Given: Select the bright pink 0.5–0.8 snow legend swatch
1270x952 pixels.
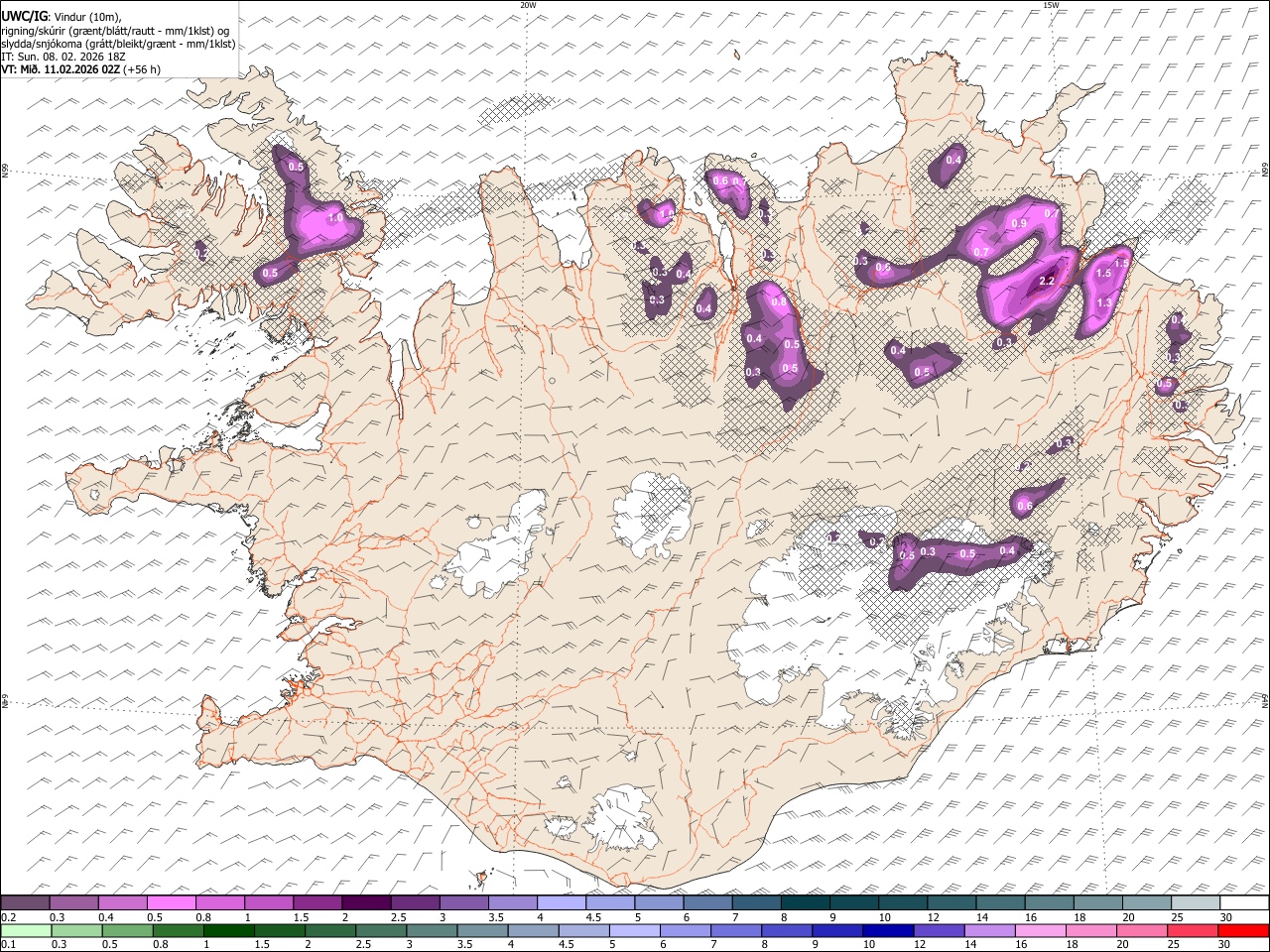Looking at the screenshot, I should pyautogui.click(x=172, y=902).
